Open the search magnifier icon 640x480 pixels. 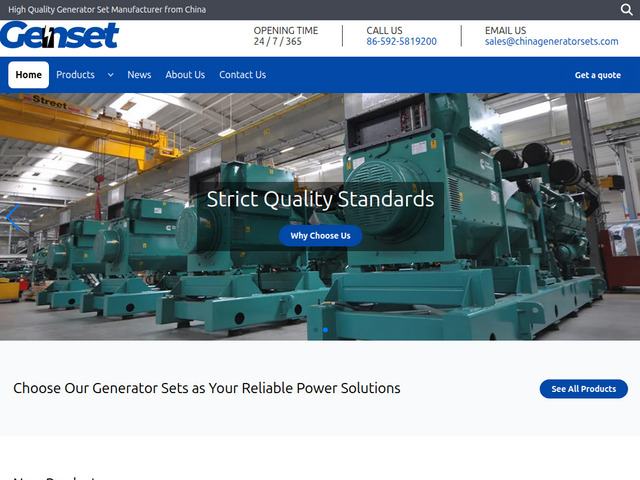pyautogui.click(x=626, y=9)
